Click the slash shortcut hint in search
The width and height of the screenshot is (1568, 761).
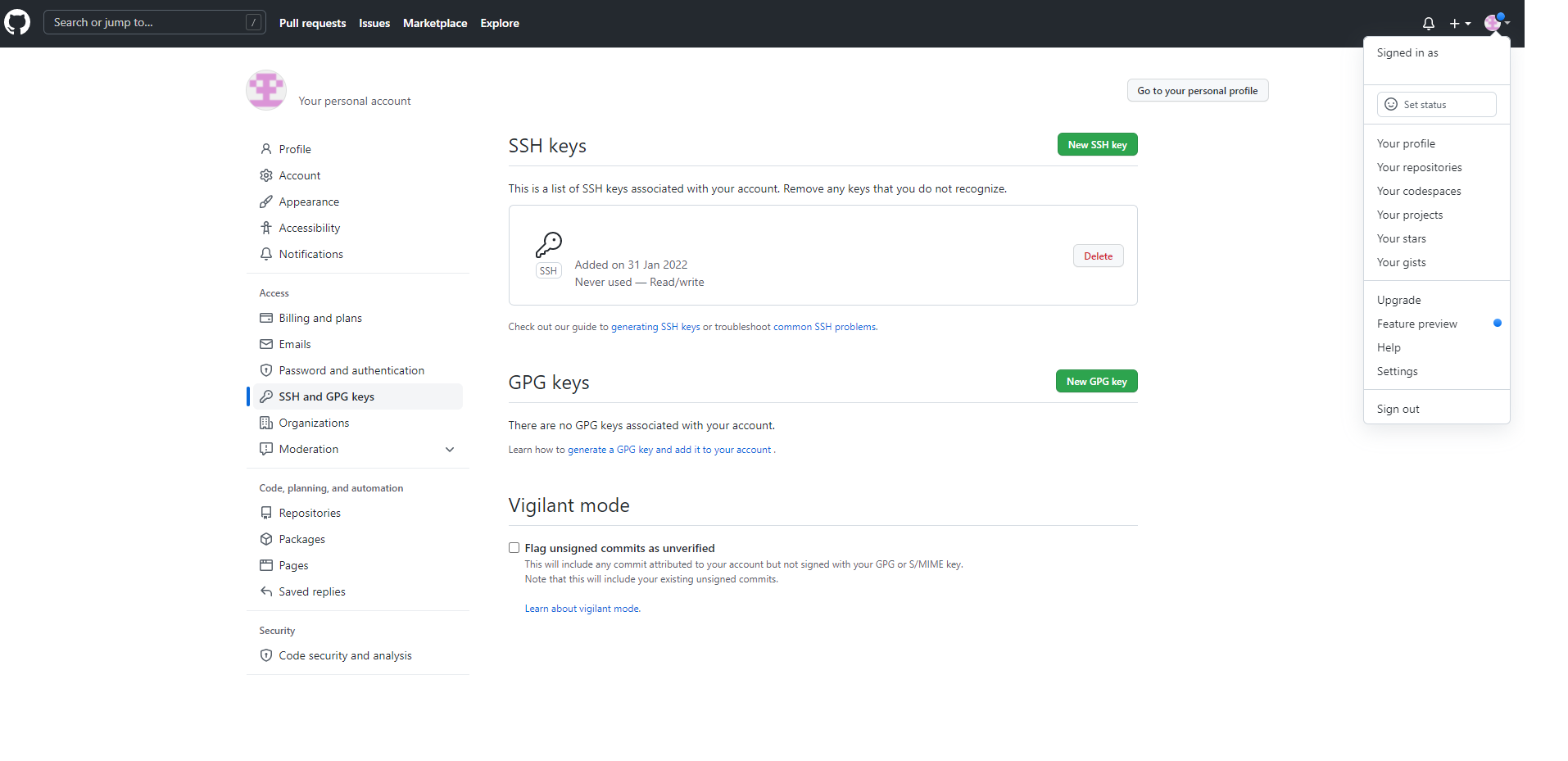[x=253, y=22]
